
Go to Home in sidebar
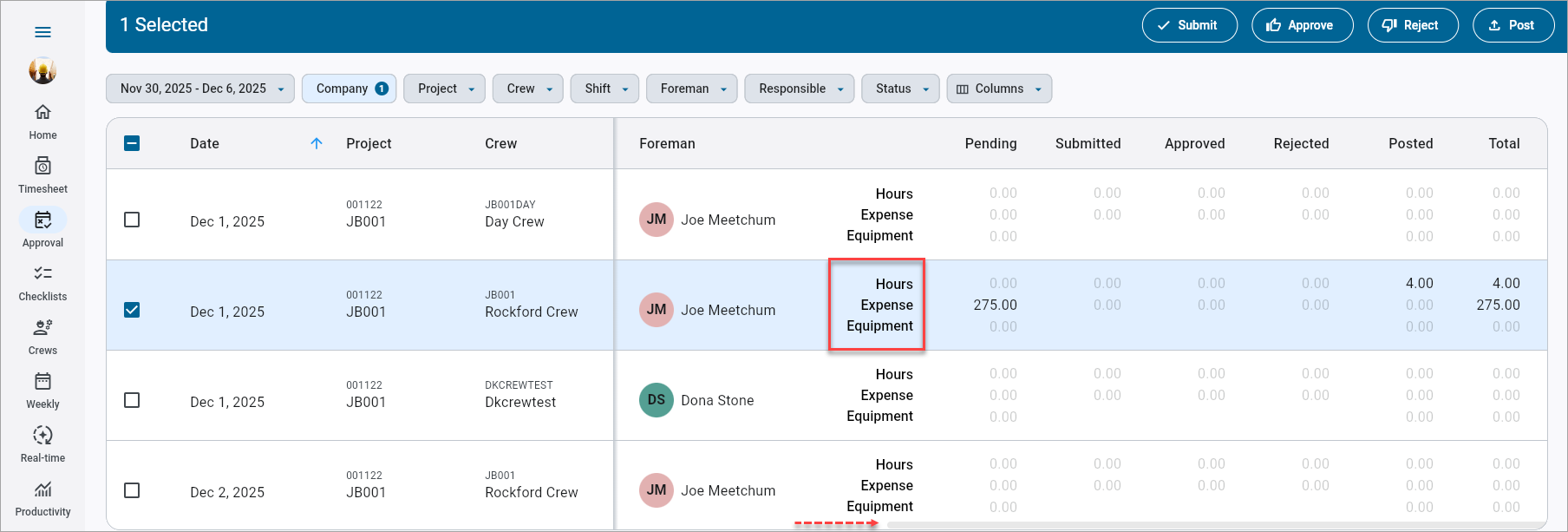tap(42, 122)
